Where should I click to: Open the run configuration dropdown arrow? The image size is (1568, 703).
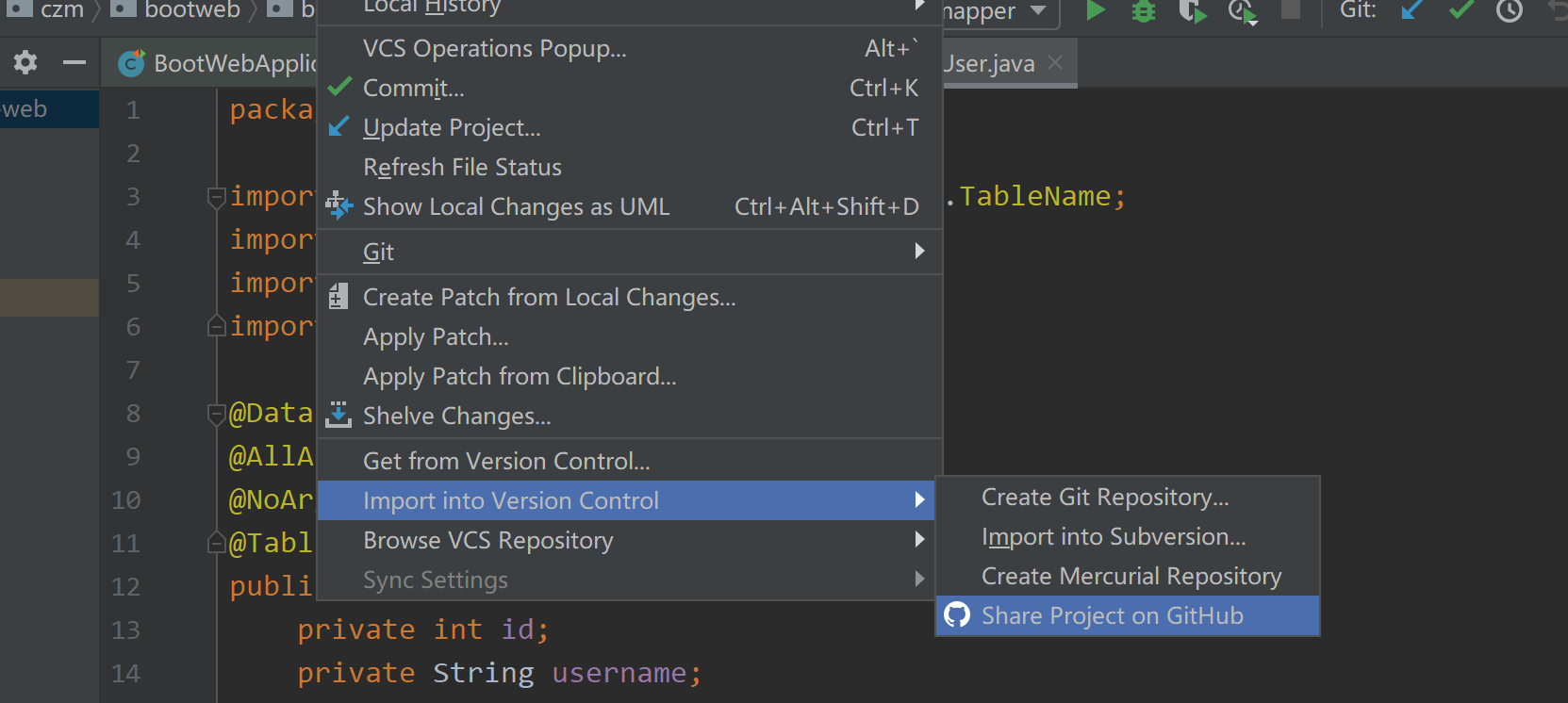tap(1038, 11)
